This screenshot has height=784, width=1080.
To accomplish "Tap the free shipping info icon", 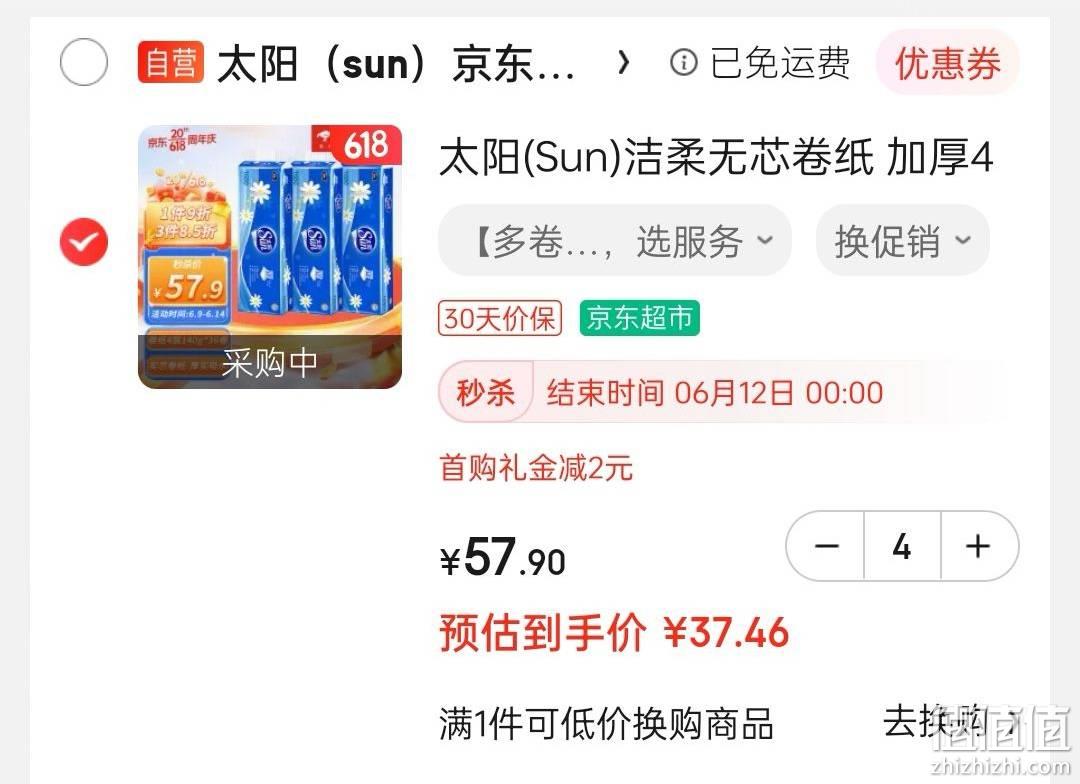I will (683, 63).
